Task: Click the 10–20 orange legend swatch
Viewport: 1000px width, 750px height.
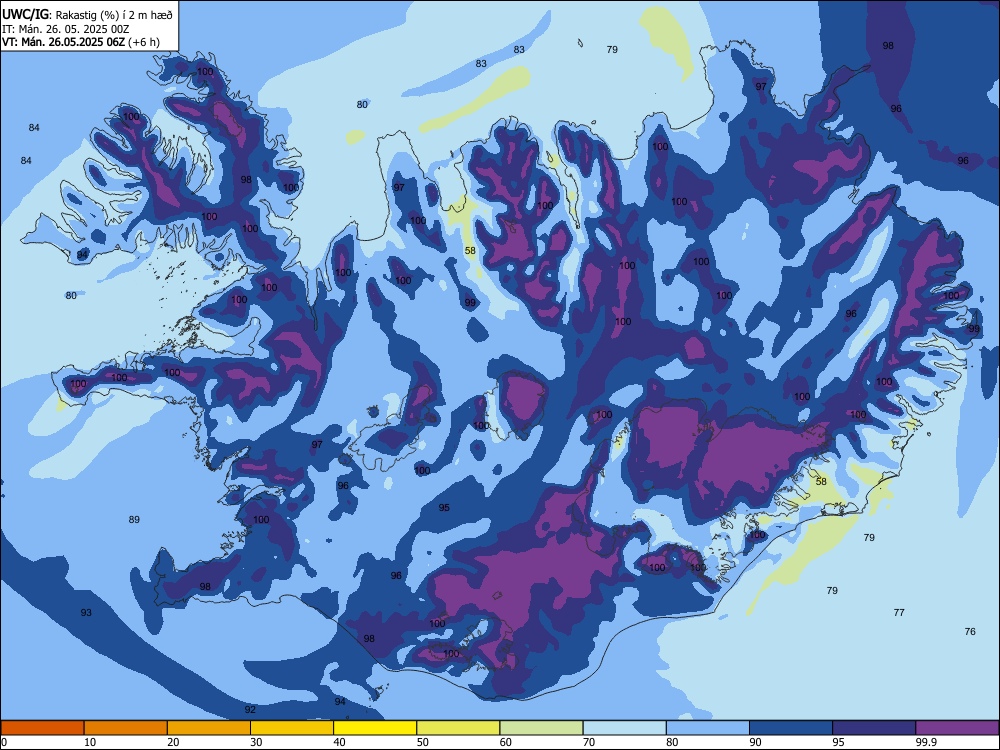Action: (126, 728)
